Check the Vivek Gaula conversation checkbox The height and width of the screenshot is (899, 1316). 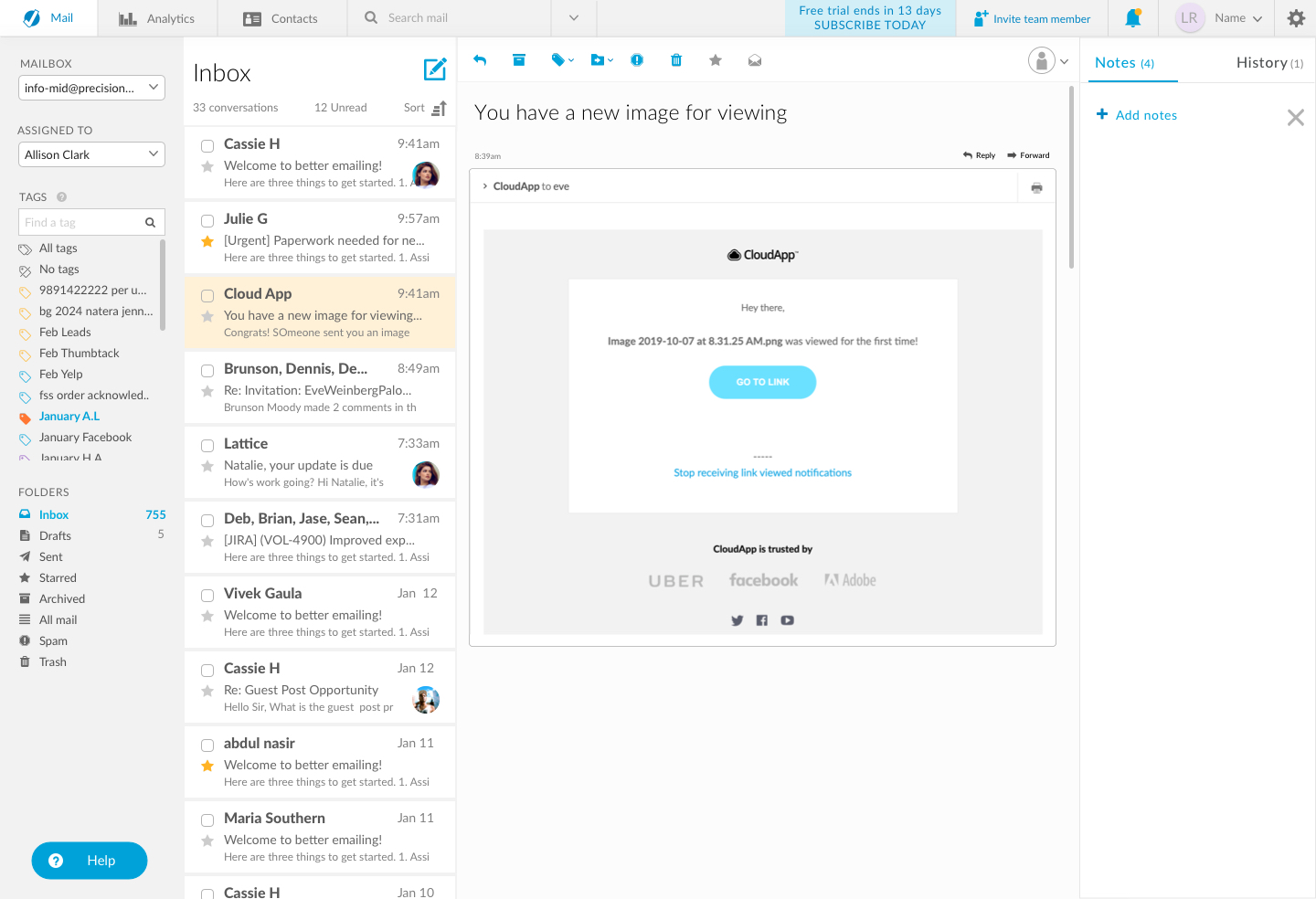207,596
